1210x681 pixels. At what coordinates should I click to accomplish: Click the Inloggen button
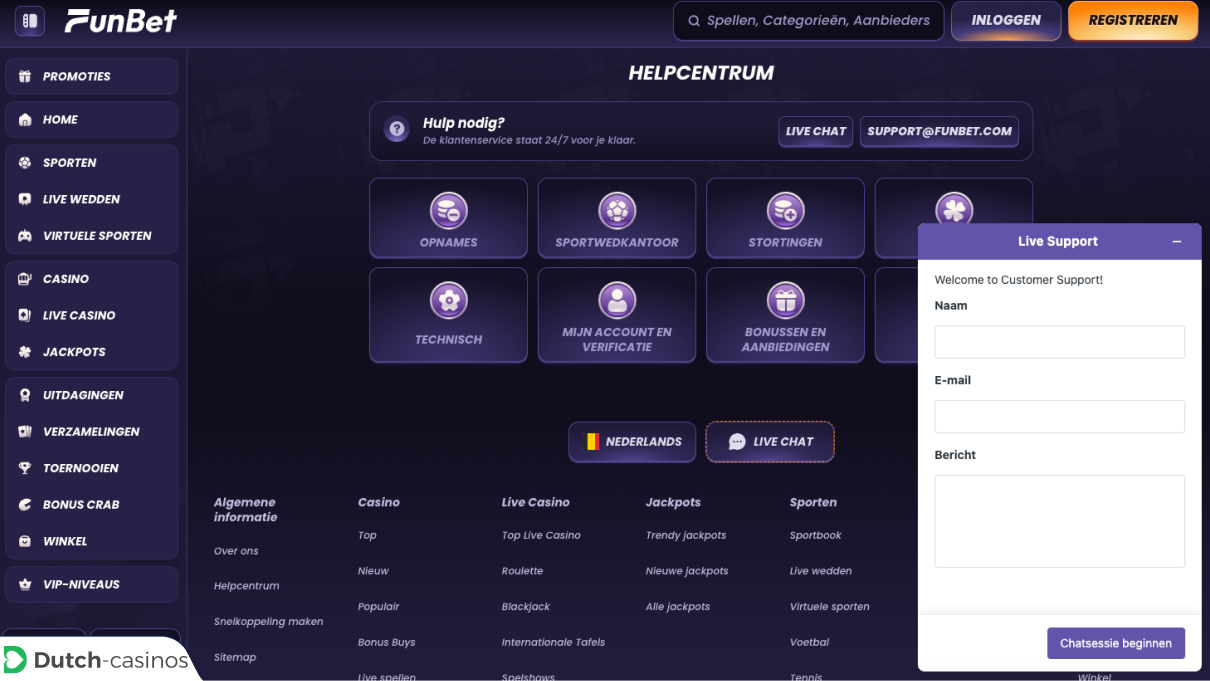pos(1006,20)
